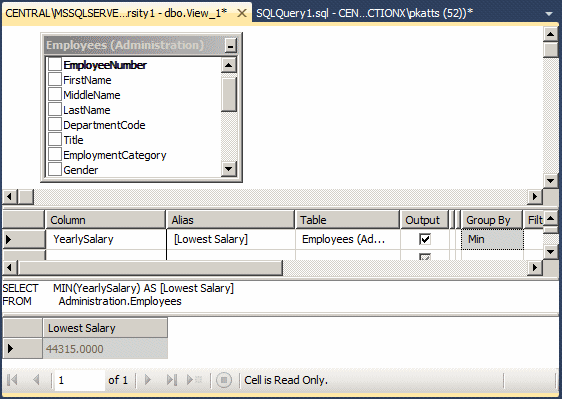Click the Group By column header

[491, 220]
